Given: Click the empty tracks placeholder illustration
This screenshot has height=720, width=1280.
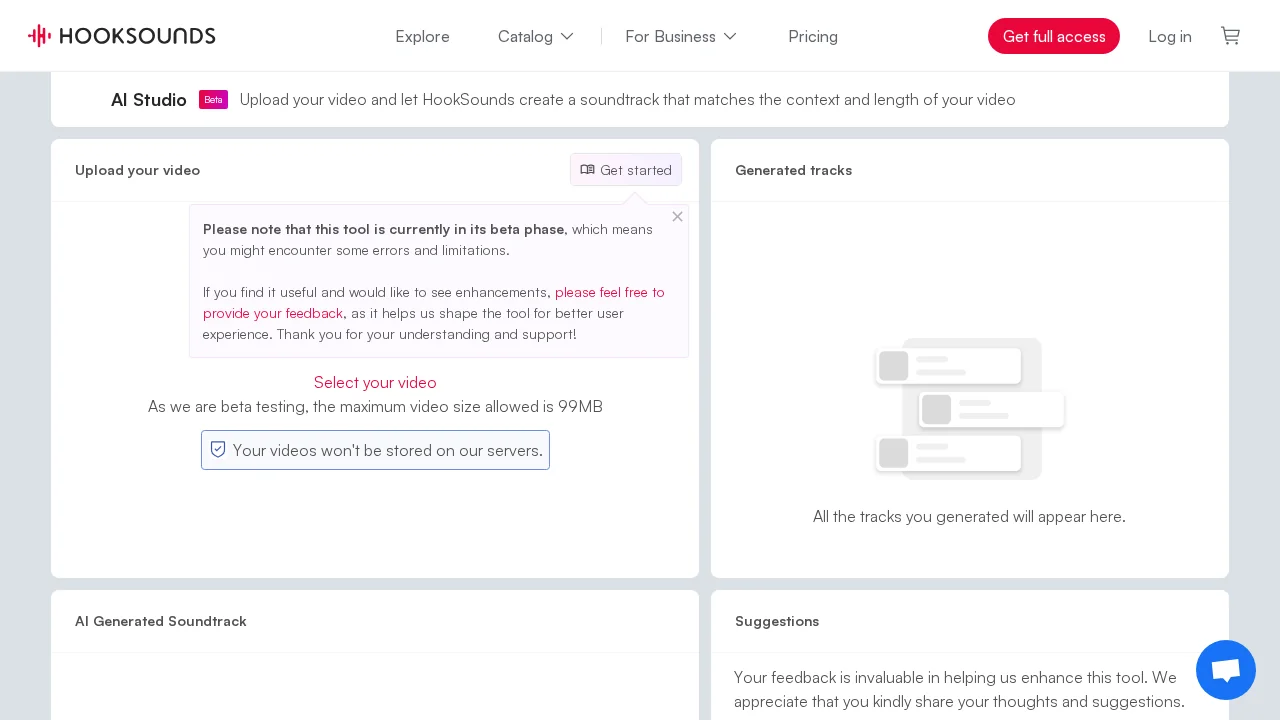Looking at the screenshot, I should (x=969, y=408).
